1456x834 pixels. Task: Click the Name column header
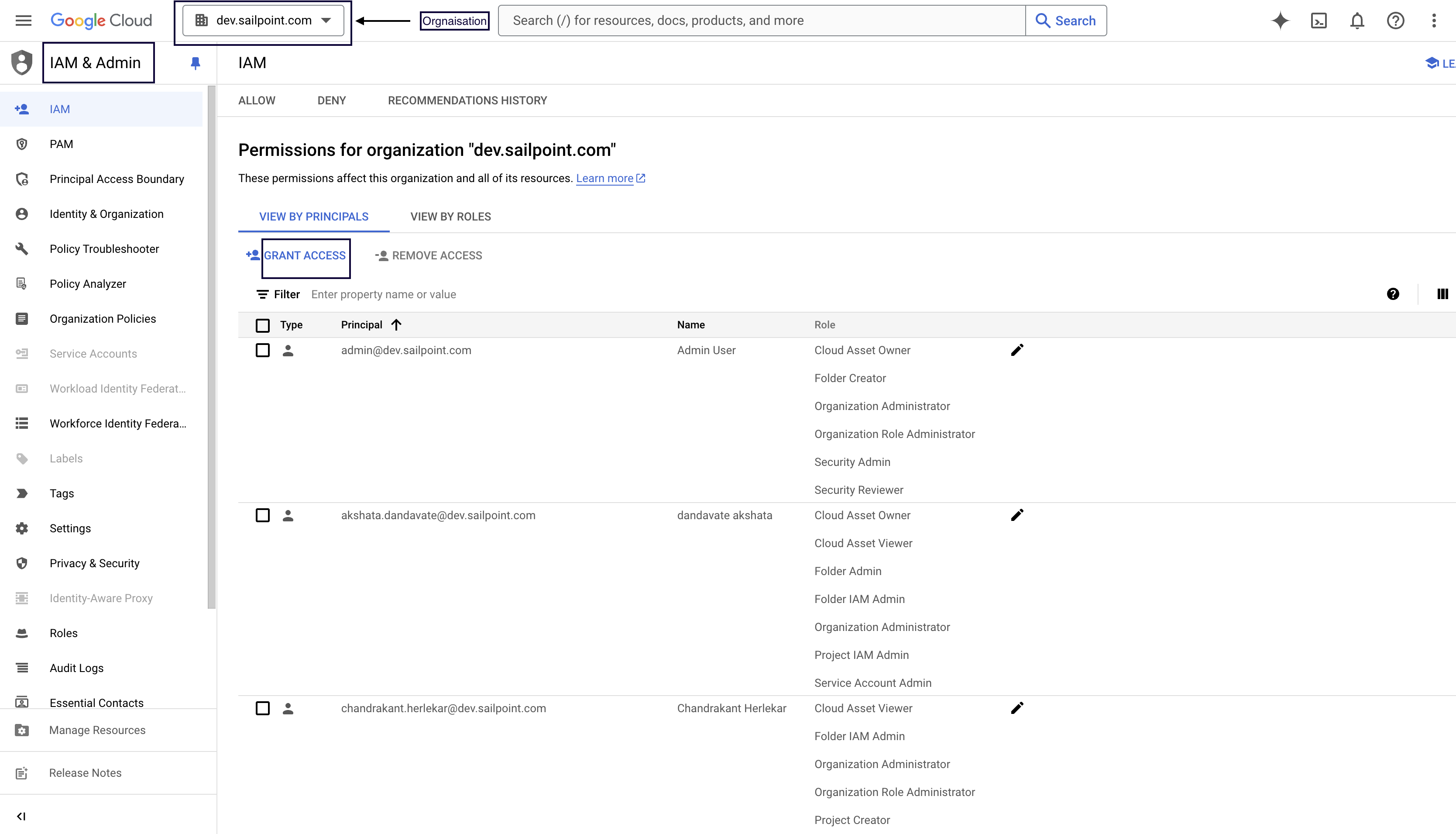coord(690,325)
